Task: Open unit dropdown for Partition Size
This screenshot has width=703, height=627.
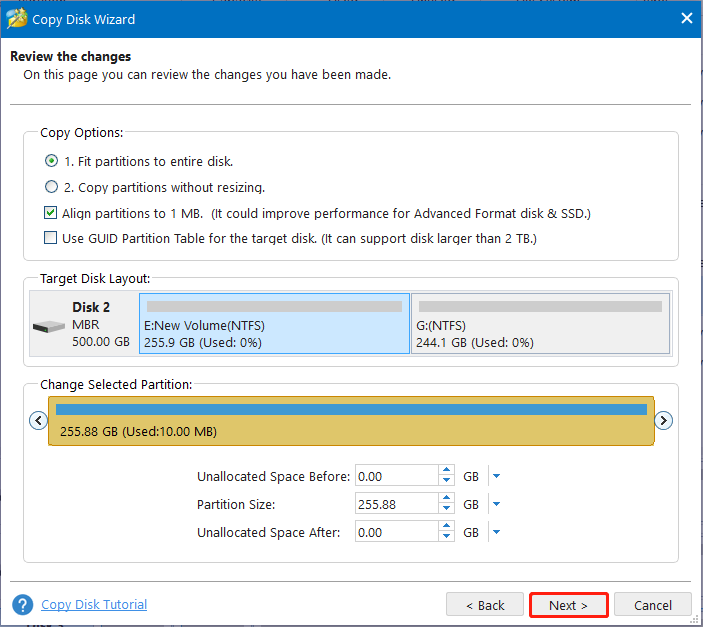Action: pyautogui.click(x=496, y=504)
